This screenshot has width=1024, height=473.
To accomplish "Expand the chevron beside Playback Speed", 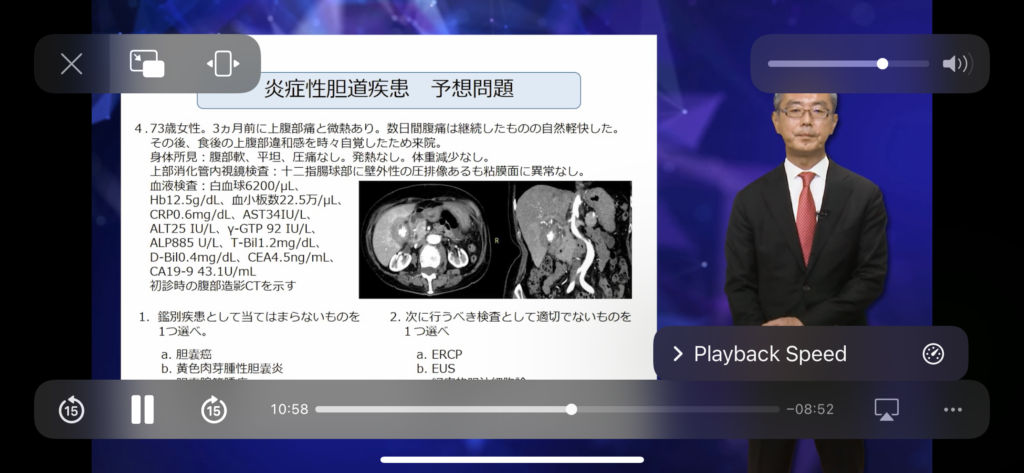I will (x=677, y=354).
